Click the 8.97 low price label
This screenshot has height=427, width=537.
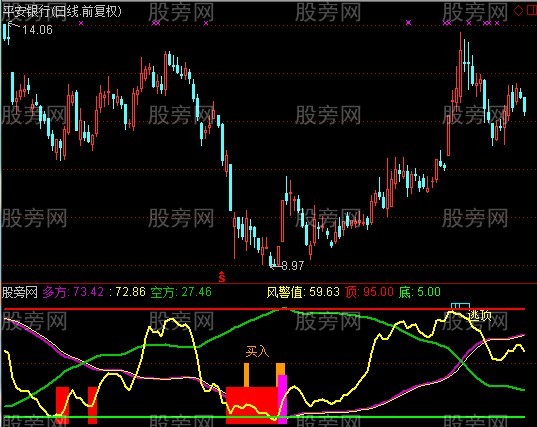coord(292,266)
